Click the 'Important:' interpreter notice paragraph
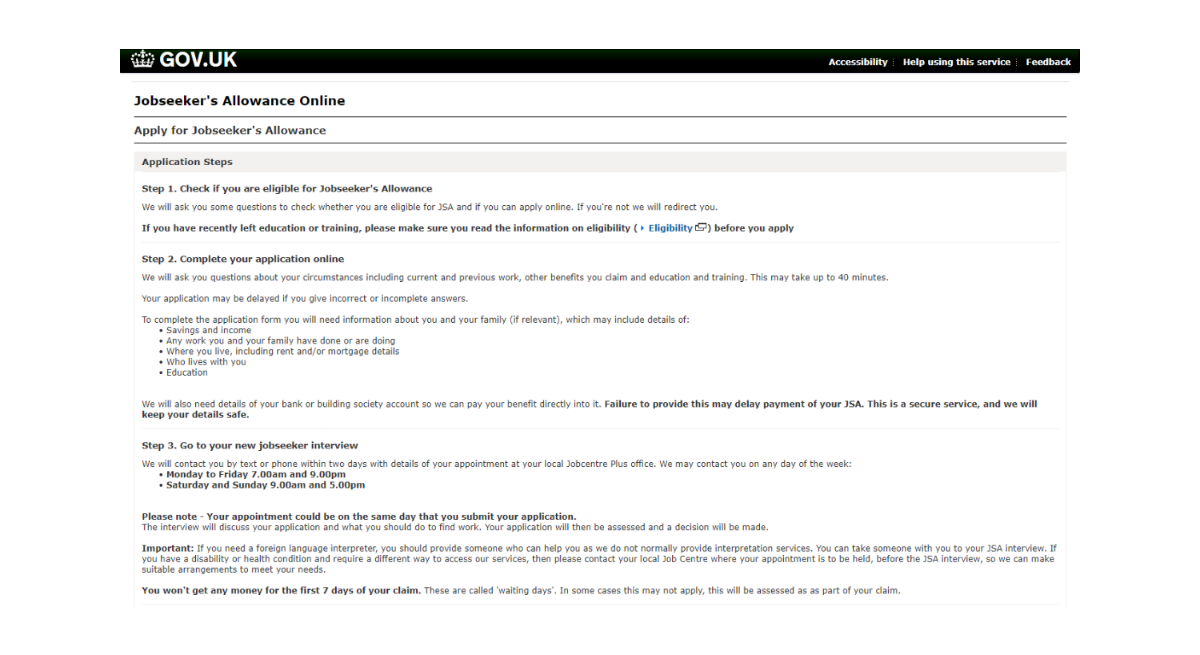The image size is (1200, 655). [599, 559]
